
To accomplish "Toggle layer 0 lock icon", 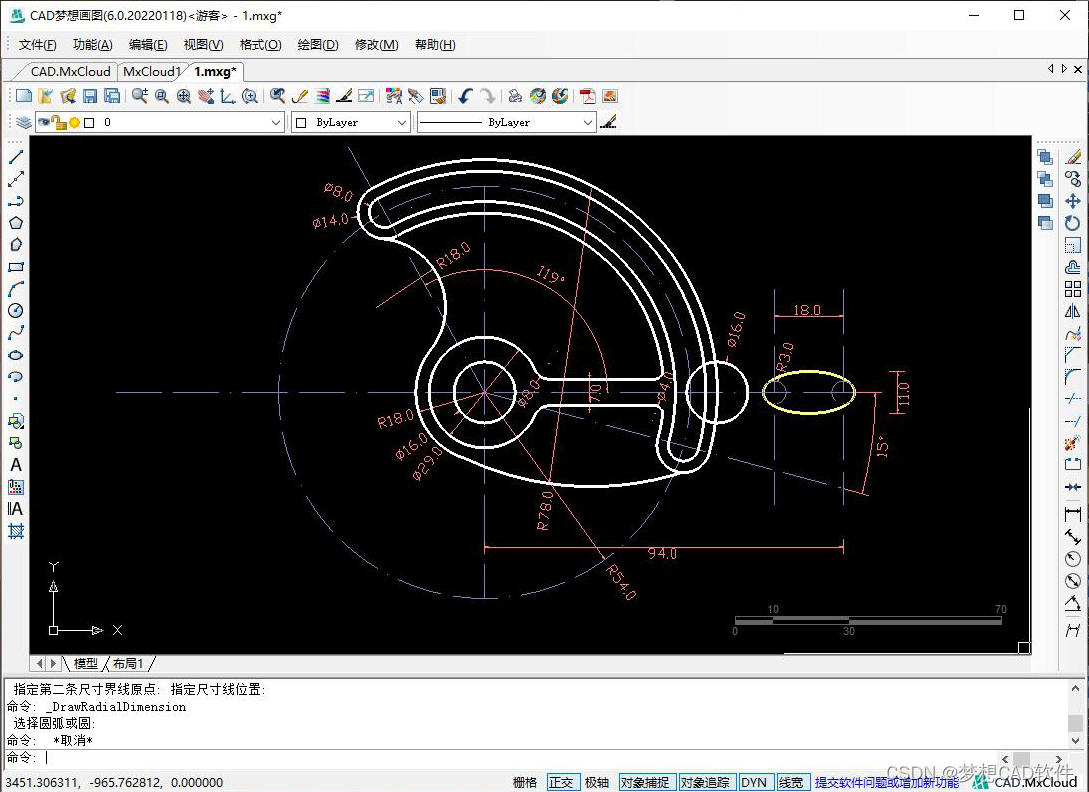I will [x=59, y=123].
